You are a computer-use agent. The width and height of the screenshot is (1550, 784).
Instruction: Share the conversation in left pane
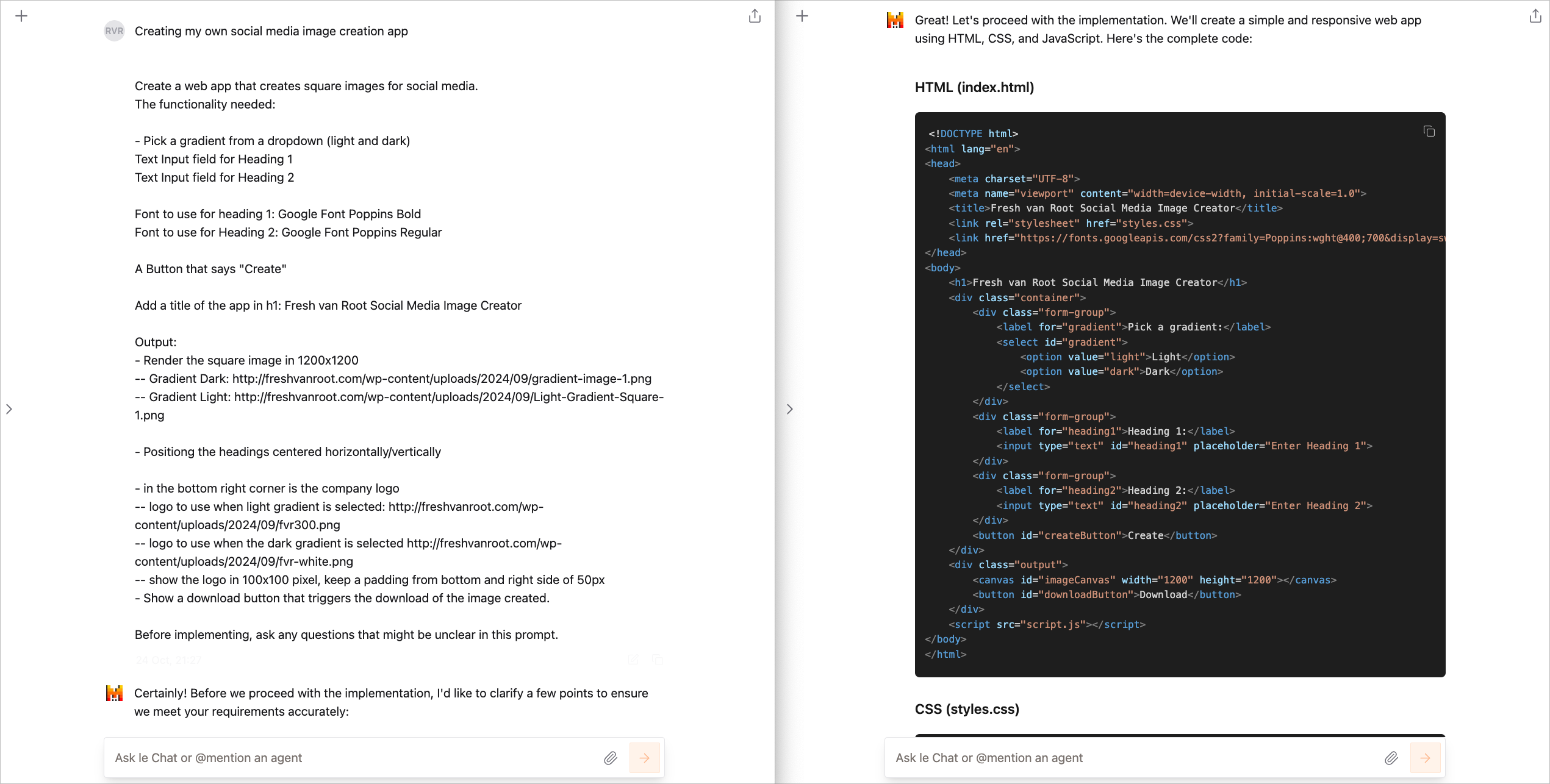755,16
